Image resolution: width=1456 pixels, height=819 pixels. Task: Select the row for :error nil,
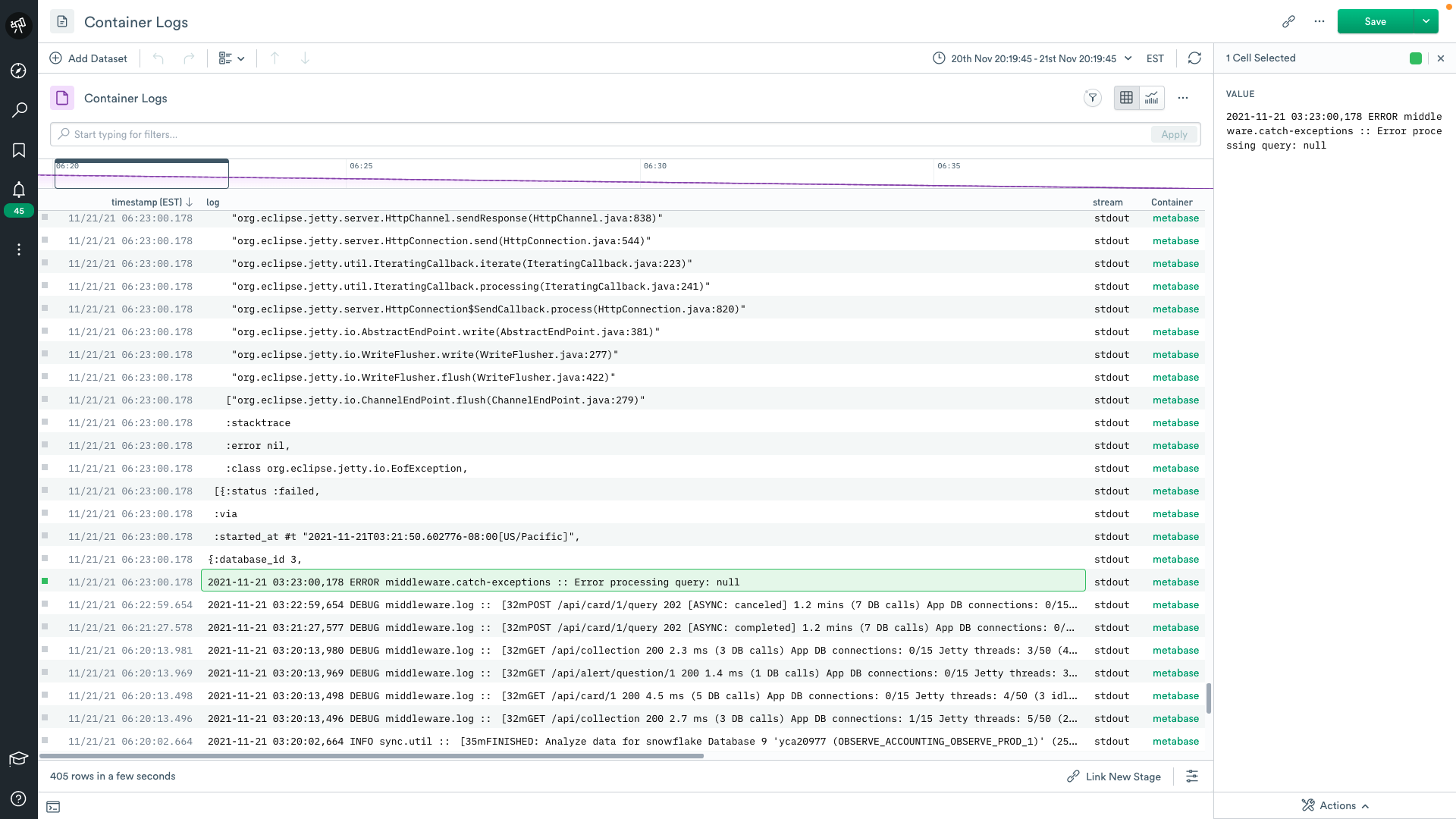point(45,445)
